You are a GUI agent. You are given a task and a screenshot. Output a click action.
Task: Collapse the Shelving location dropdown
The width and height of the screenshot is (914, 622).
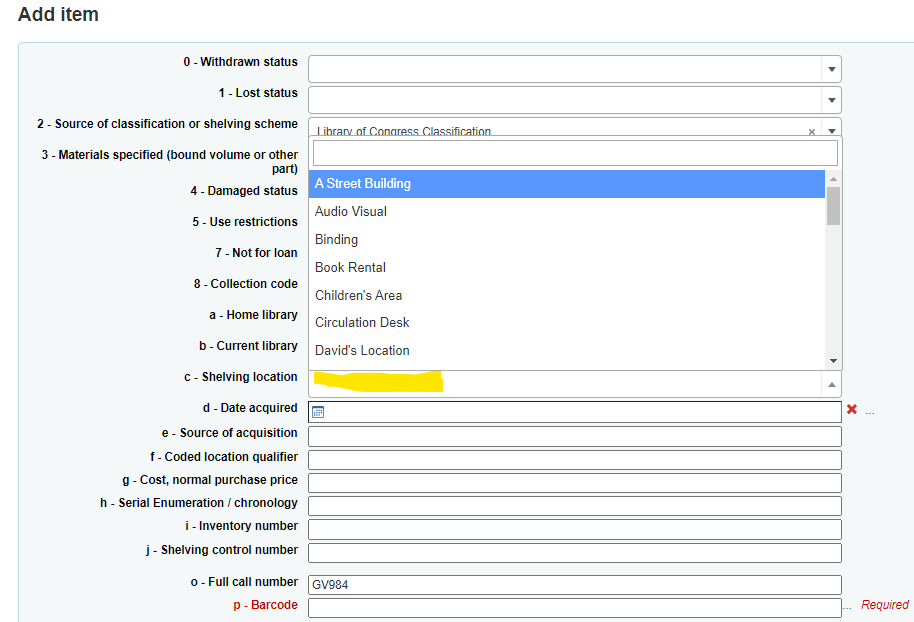point(831,385)
